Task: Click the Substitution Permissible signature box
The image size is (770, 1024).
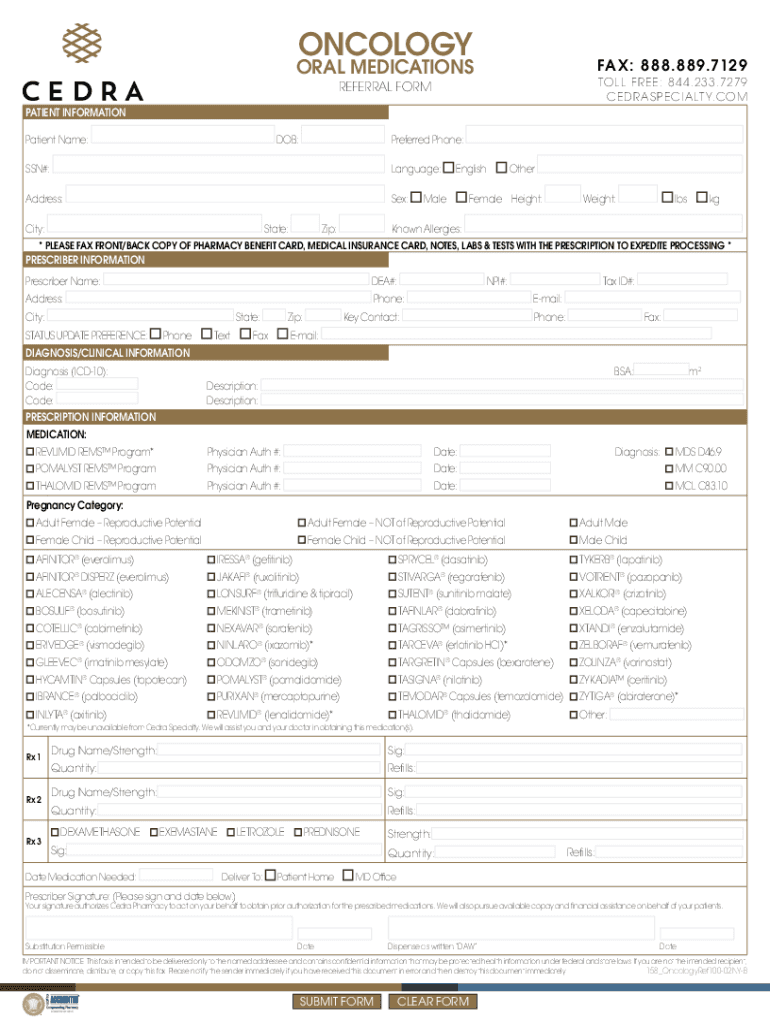Action: [x=157, y=927]
